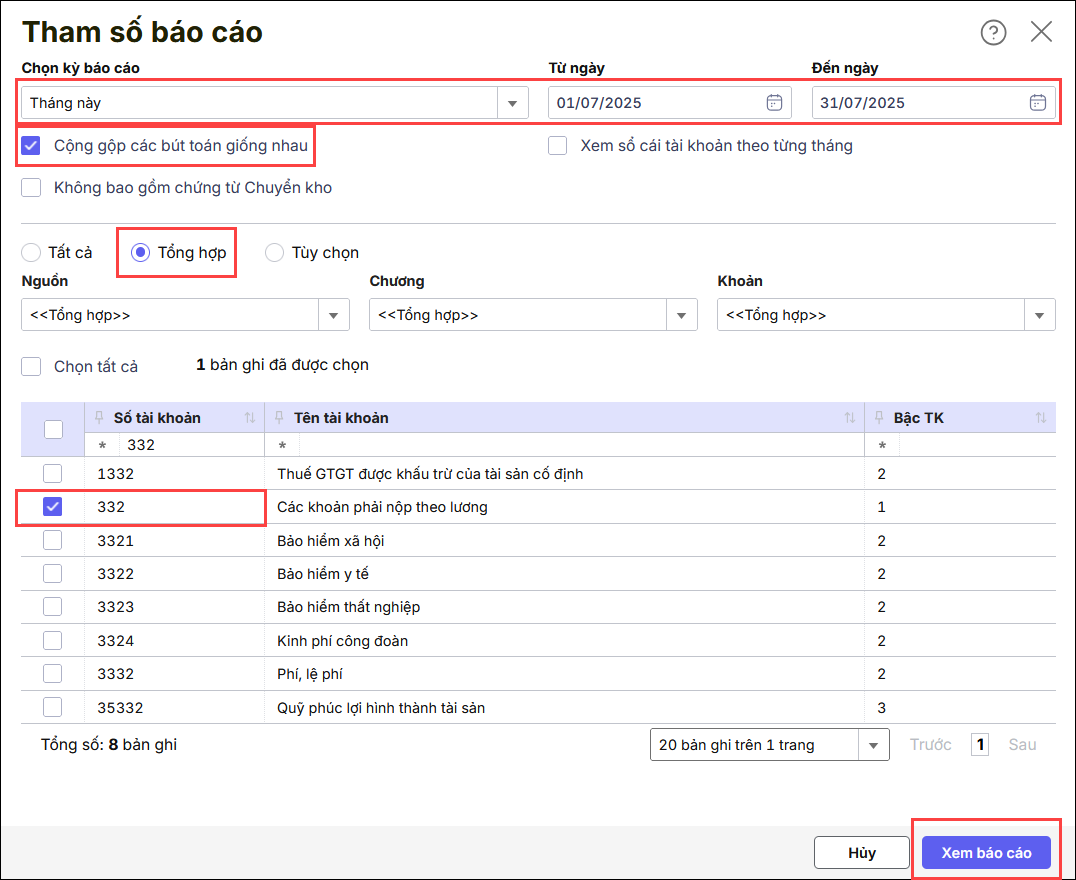Click the Hủy button
Image resolution: width=1076 pixels, height=880 pixels.
click(x=861, y=853)
